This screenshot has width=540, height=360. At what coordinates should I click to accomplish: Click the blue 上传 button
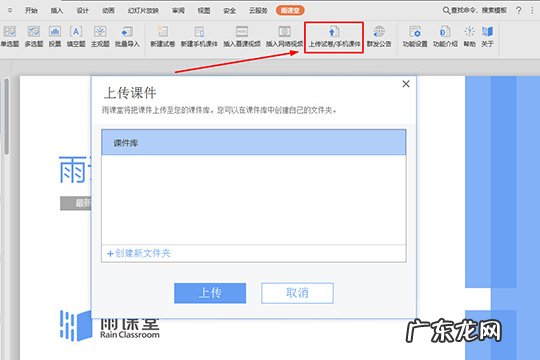coord(210,293)
